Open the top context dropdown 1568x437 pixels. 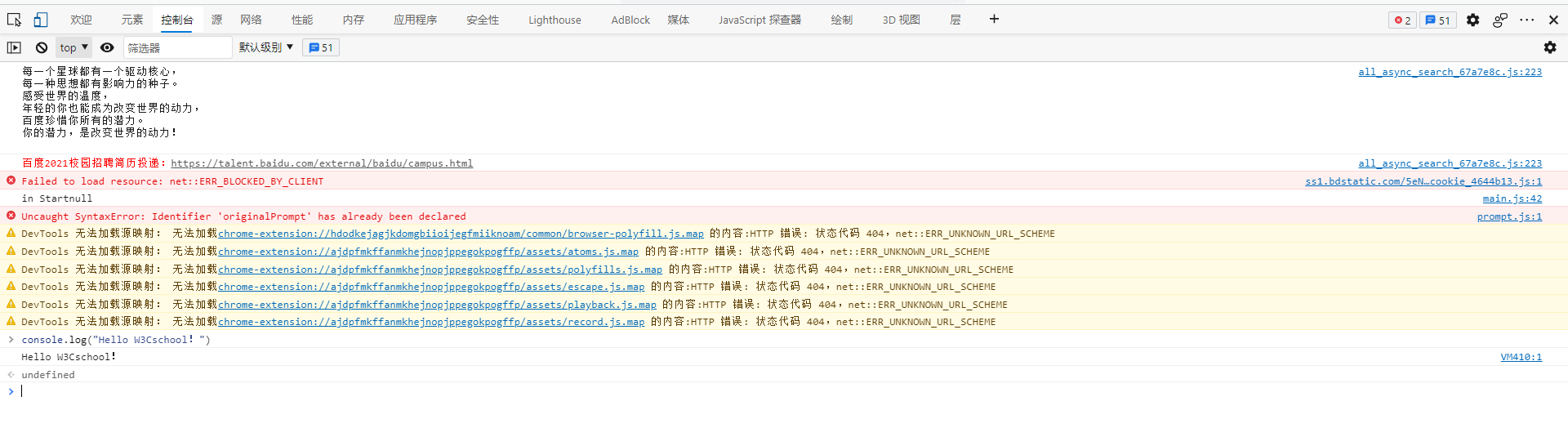click(73, 48)
